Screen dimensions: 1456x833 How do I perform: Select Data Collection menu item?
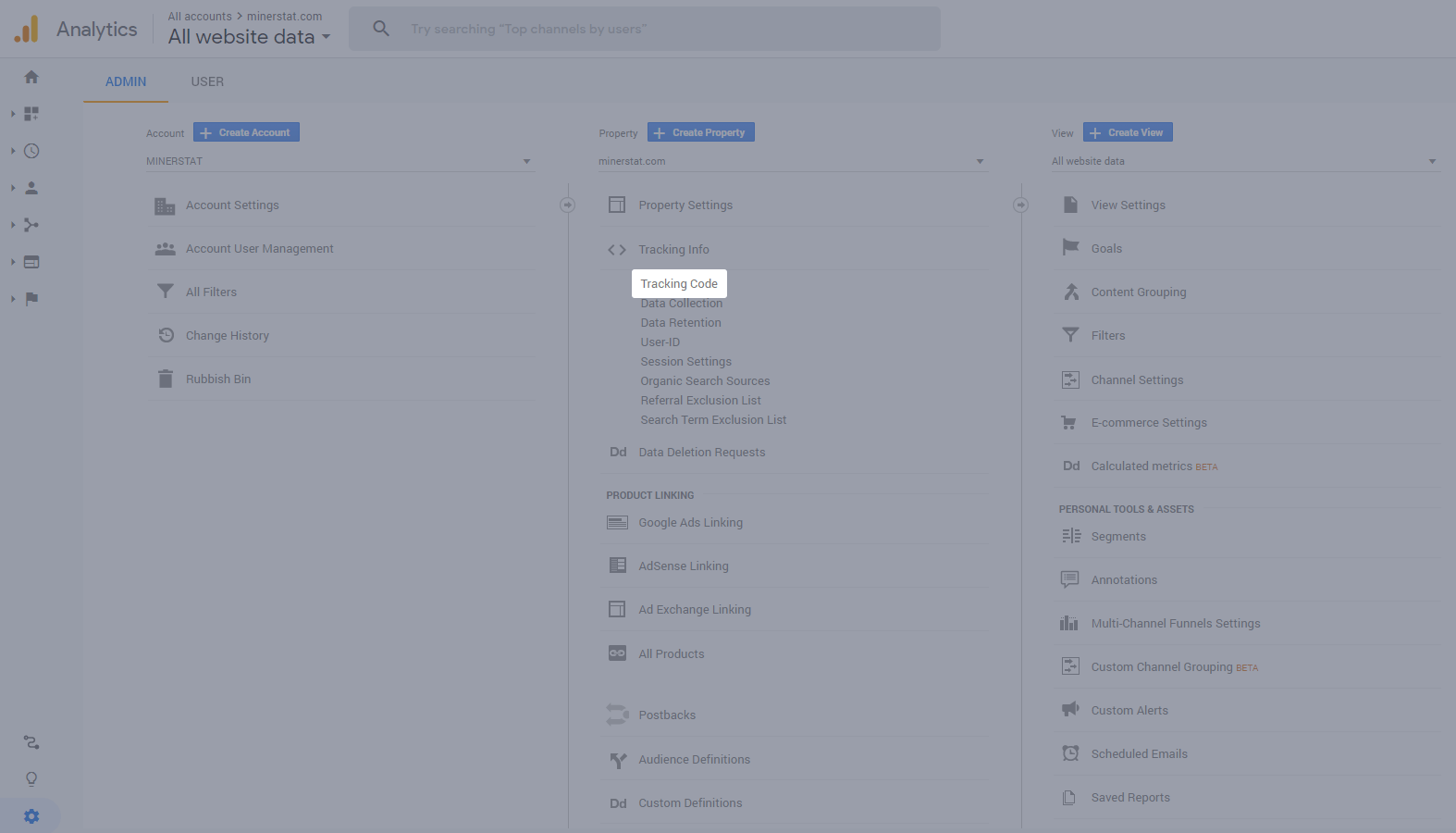point(682,304)
